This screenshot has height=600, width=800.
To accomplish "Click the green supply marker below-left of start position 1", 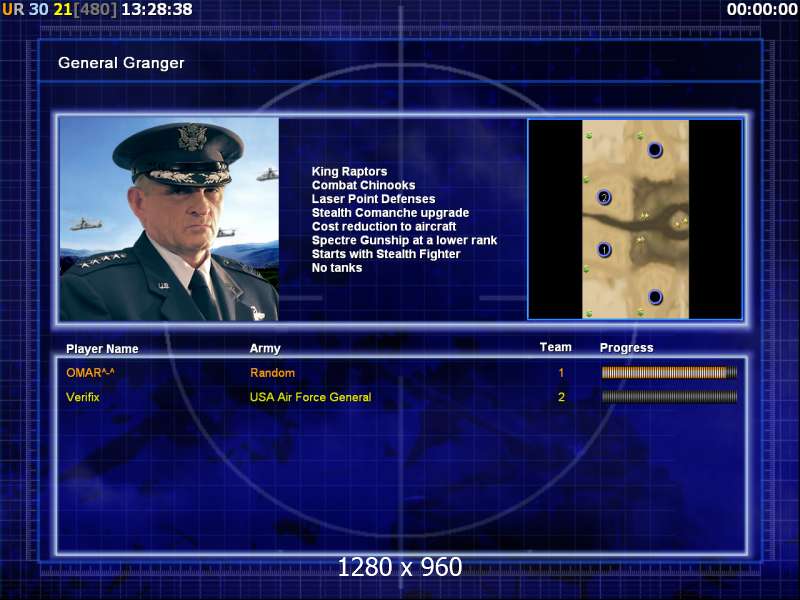I will [x=586, y=269].
